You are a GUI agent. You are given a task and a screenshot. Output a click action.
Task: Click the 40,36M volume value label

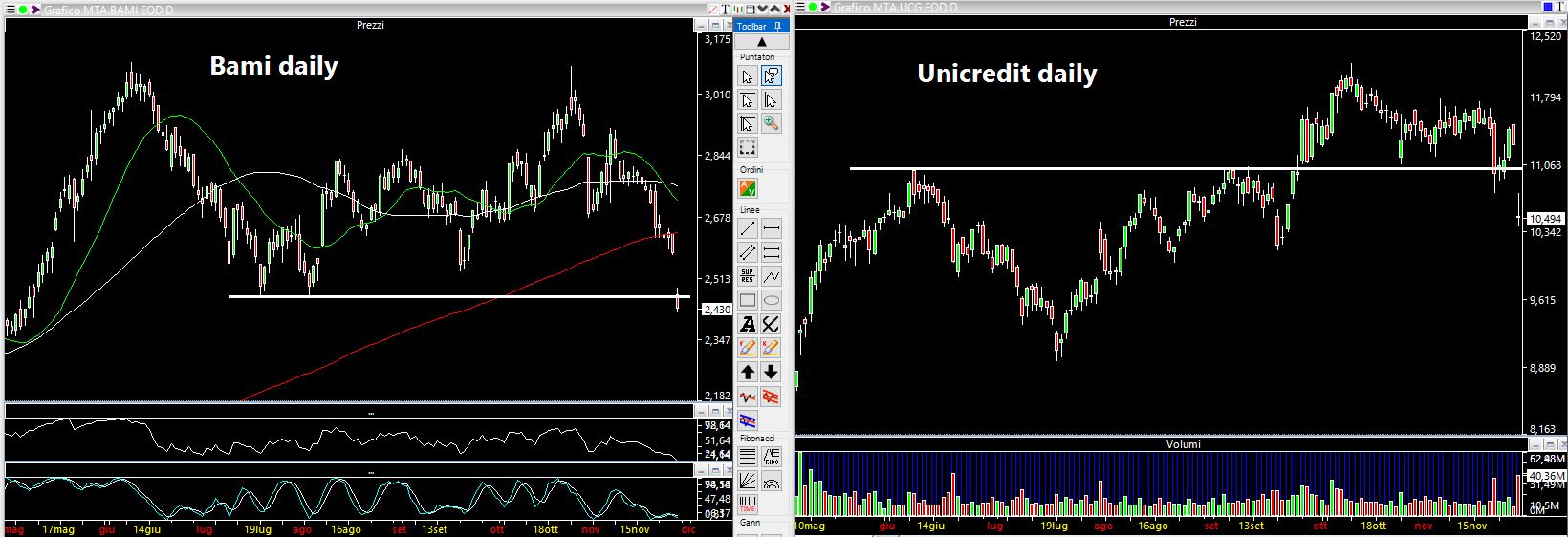(x=1547, y=475)
